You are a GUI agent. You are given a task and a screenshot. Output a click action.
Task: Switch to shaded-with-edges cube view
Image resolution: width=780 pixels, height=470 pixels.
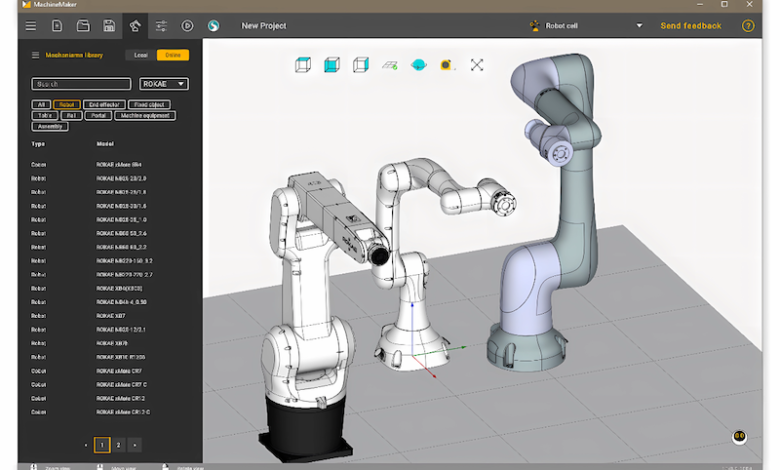361,65
